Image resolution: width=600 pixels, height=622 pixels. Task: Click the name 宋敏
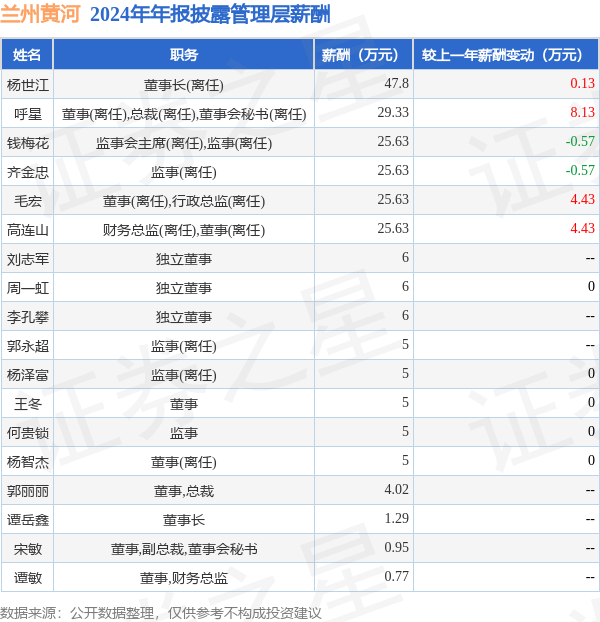click(28, 549)
